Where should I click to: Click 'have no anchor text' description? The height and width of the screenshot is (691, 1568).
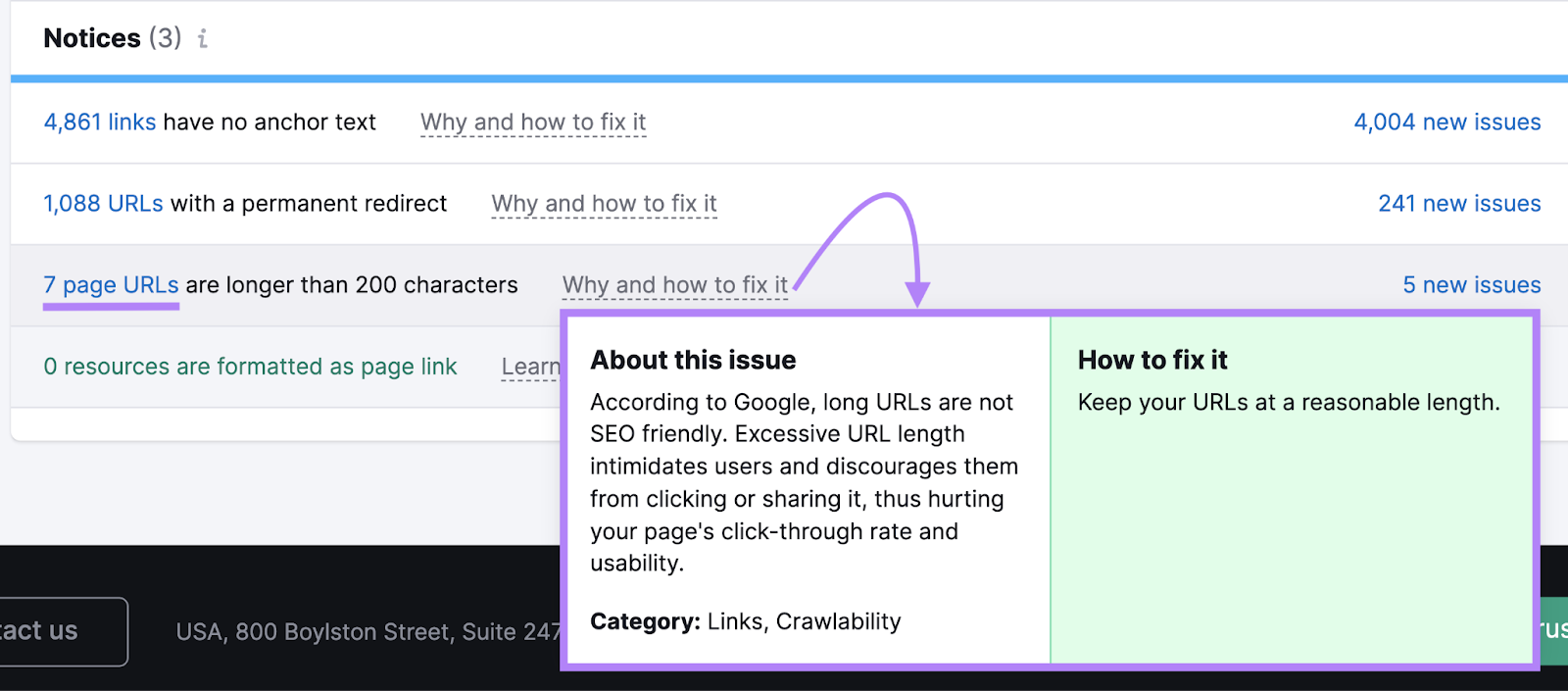pyautogui.click(x=269, y=123)
